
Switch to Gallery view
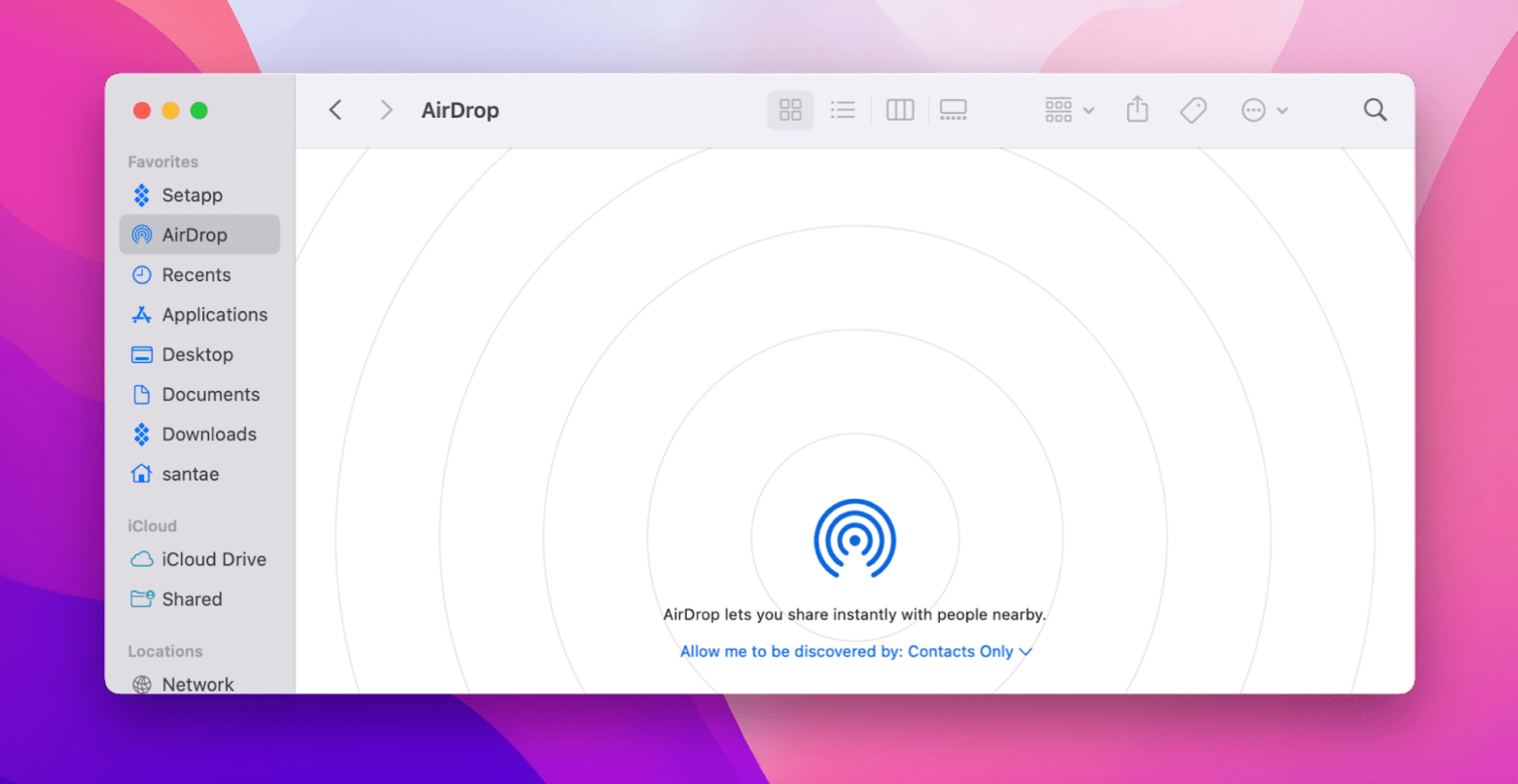[x=953, y=109]
